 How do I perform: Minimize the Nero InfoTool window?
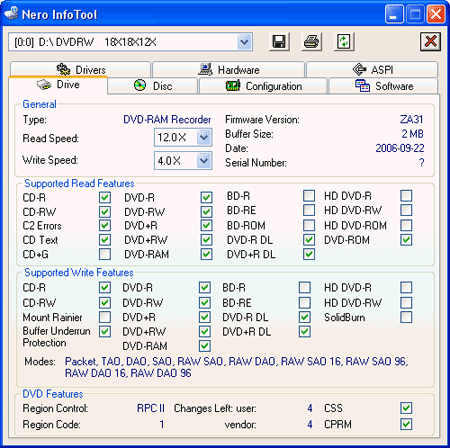click(x=394, y=14)
